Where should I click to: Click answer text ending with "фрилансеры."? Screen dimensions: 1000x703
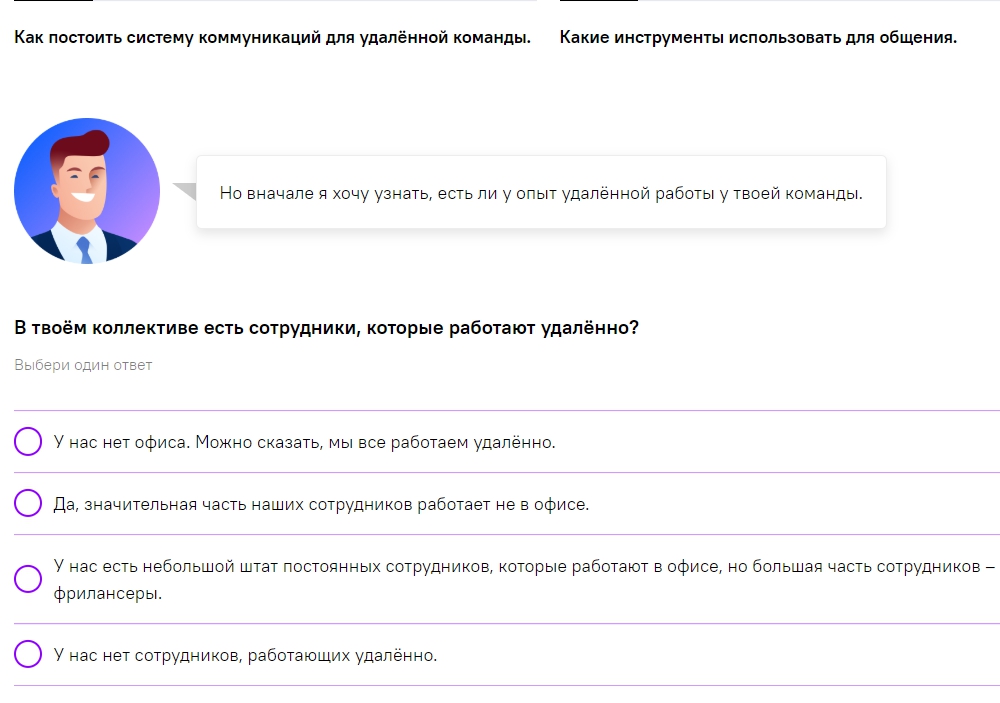tap(108, 593)
